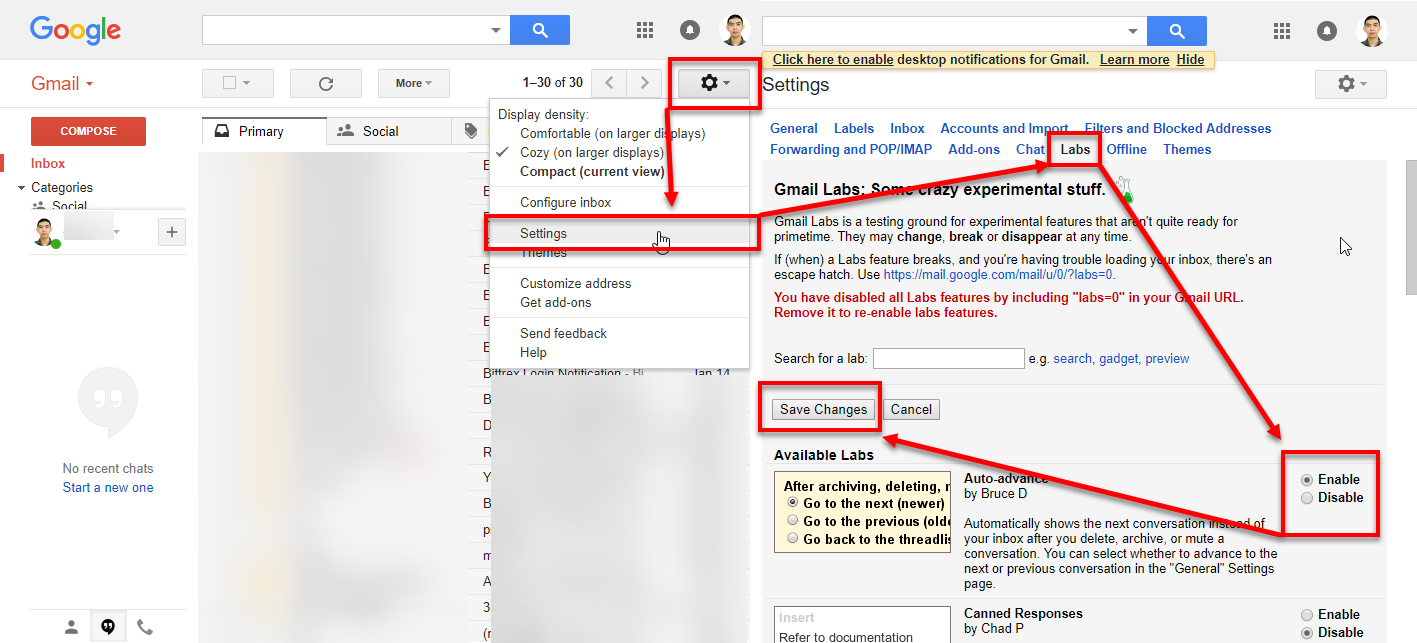Open the Google apps grid icon
This screenshot has height=643, width=1417.
(x=644, y=30)
